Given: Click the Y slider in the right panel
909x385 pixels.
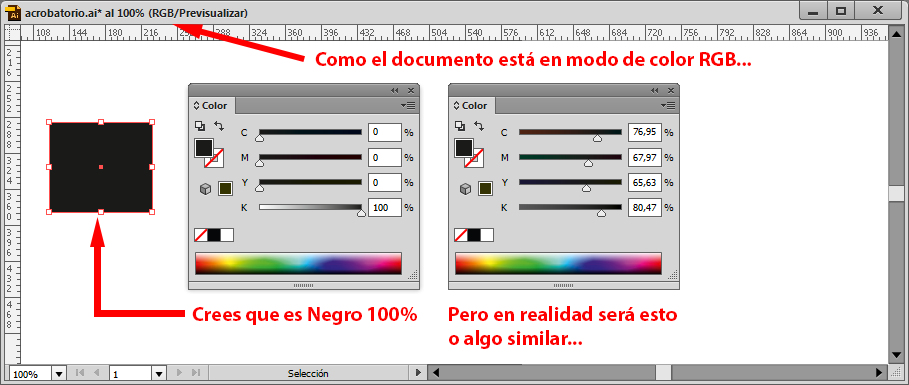Looking at the screenshot, I should (570, 182).
